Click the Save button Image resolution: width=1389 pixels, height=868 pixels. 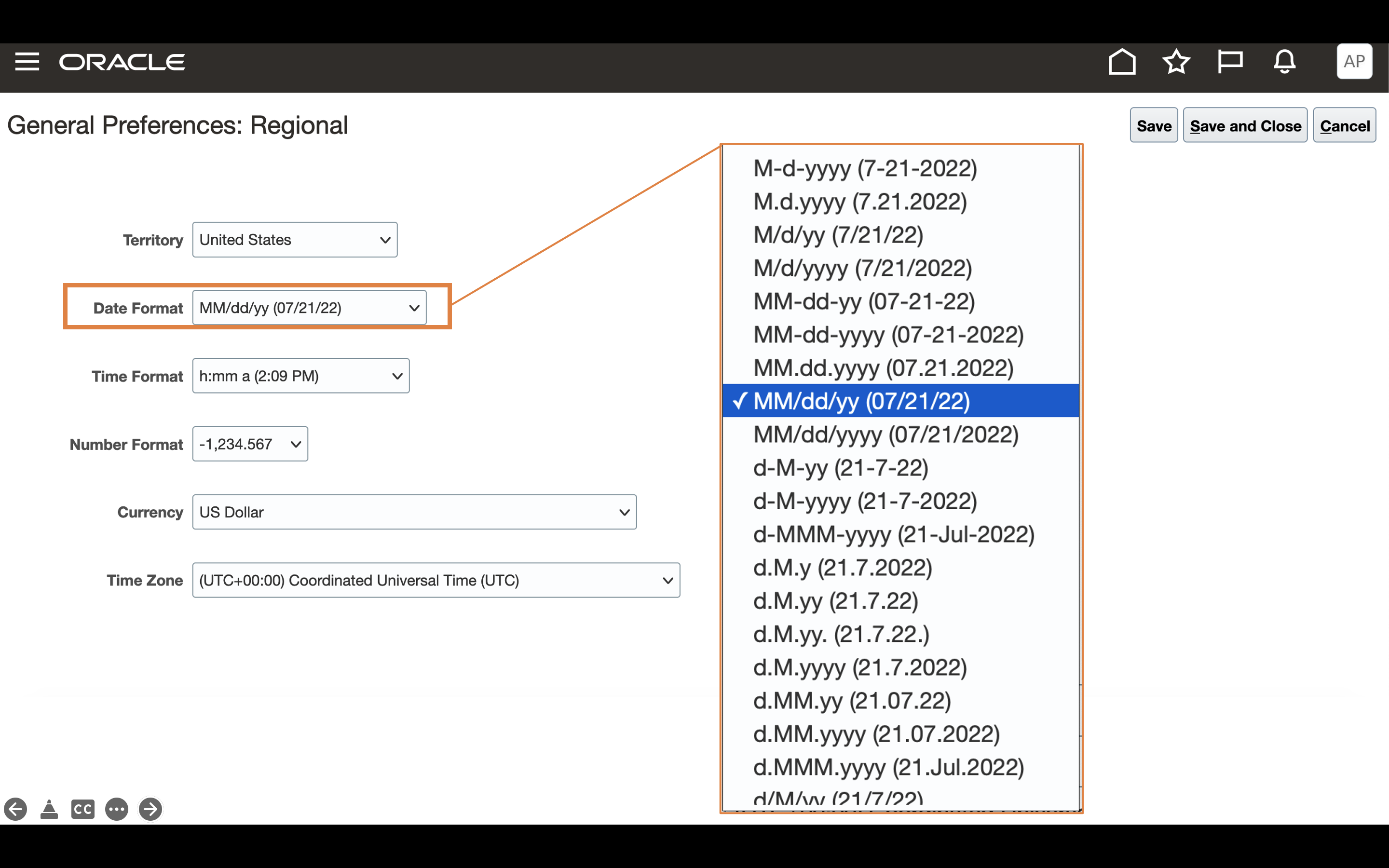pos(1153,126)
